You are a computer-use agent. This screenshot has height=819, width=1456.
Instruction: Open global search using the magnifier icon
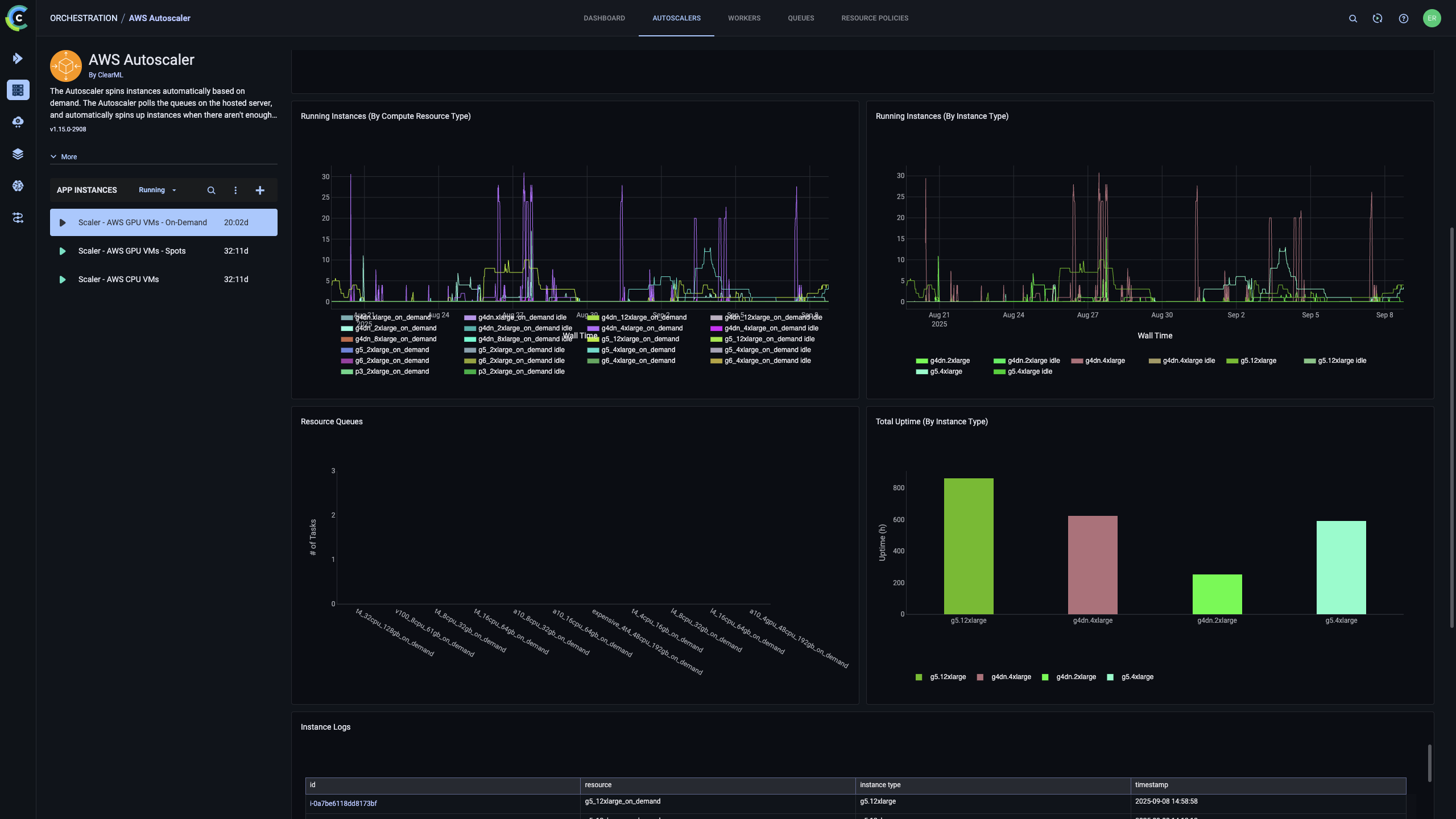point(1352,18)
